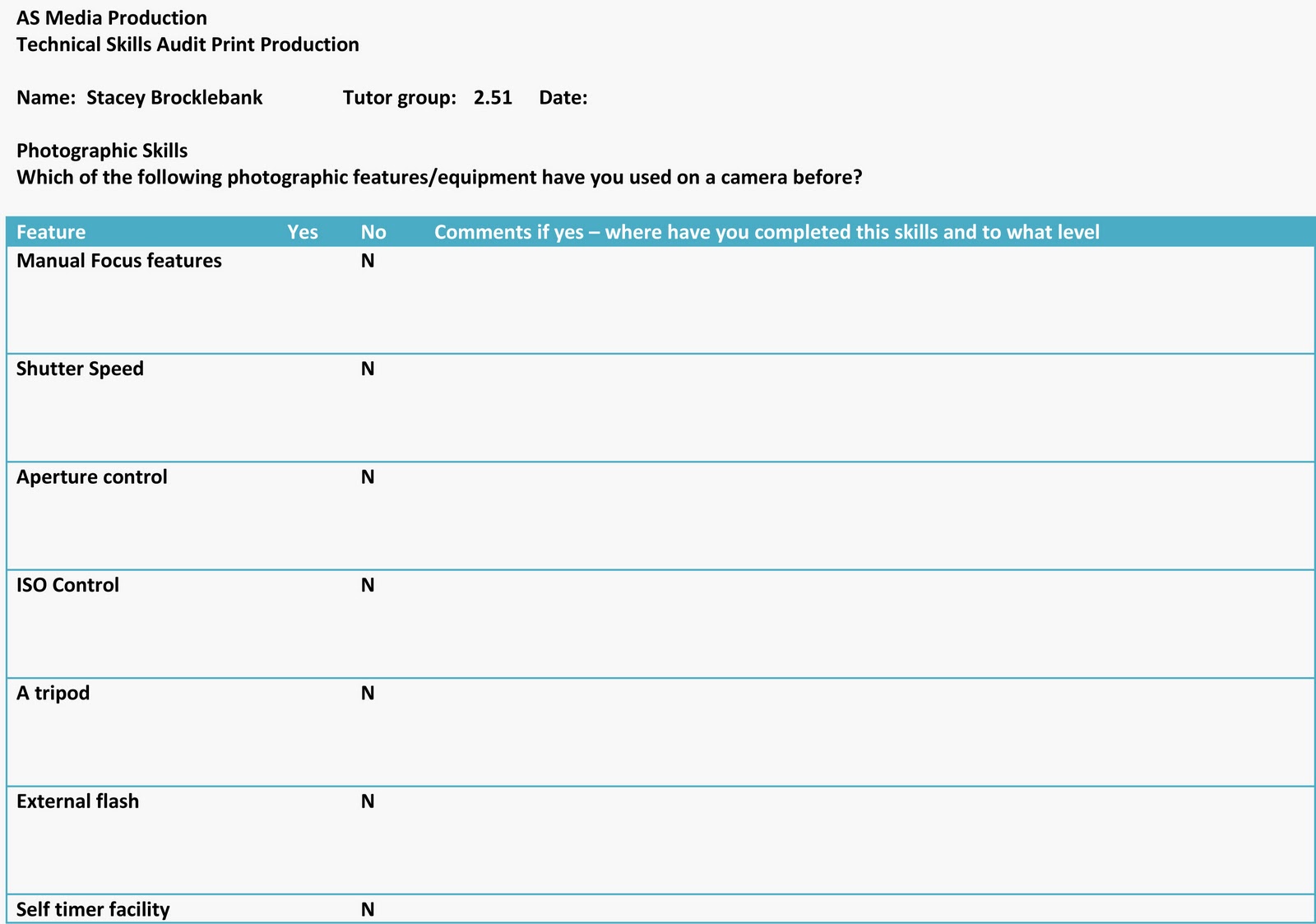Viewport: 1316px width, 924px height.
Task: Click the 'Photographic Skills' heading
Action: [x=102, y=151]
